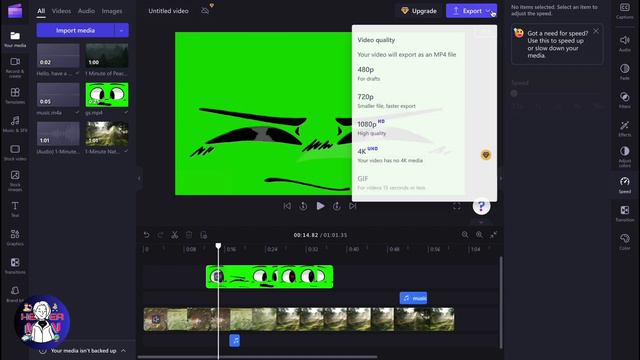Choose 720p export quality
This screenshot has width=640, height=360.
tap(424, 101)
